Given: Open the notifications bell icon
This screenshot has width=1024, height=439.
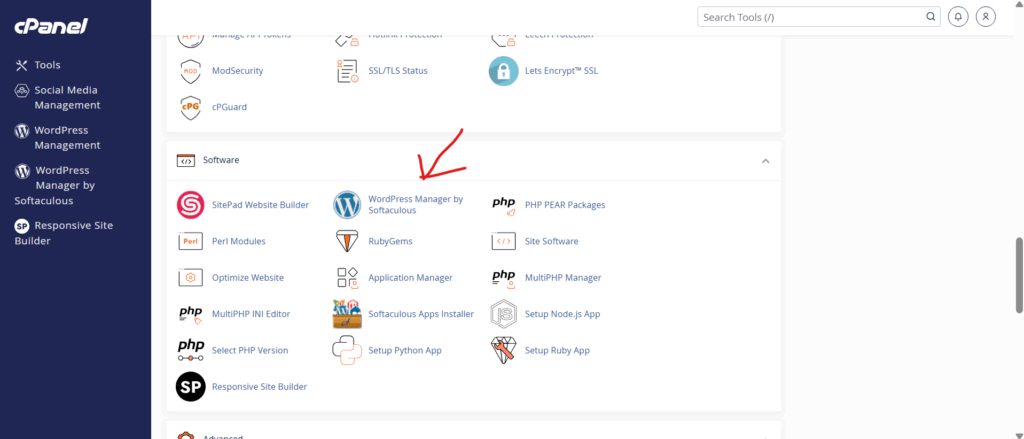Looking at the screenshot, I should coord(959,17).
